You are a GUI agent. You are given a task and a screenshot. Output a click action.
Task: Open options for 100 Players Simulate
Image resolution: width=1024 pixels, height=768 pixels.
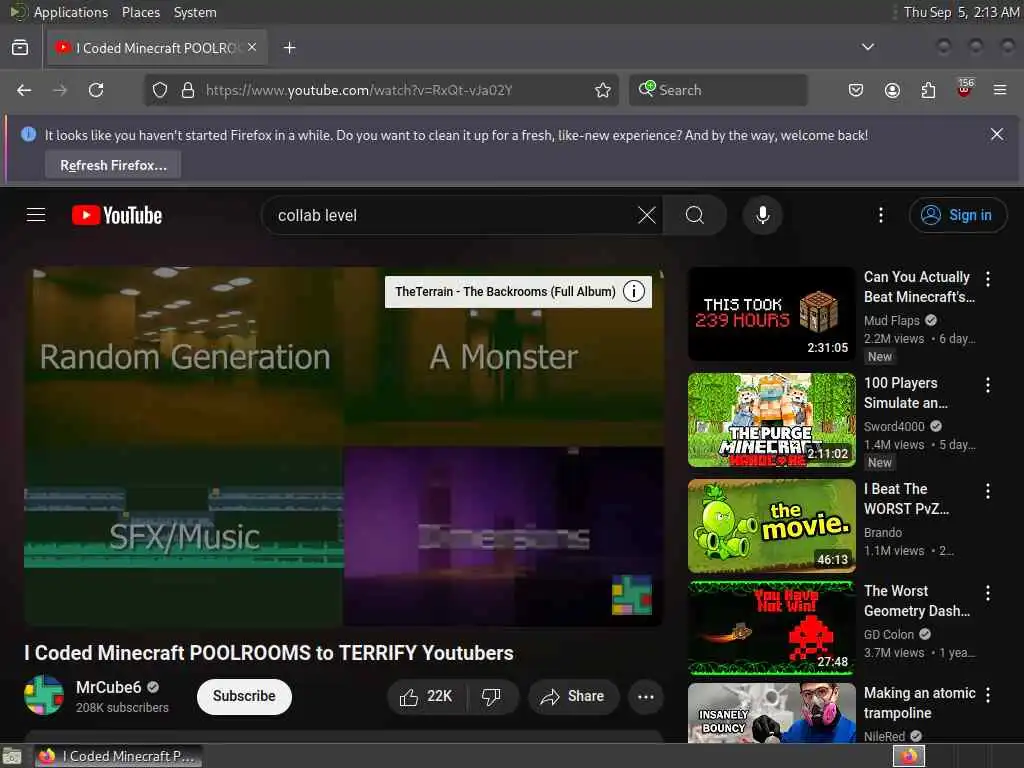pos(988,385)
